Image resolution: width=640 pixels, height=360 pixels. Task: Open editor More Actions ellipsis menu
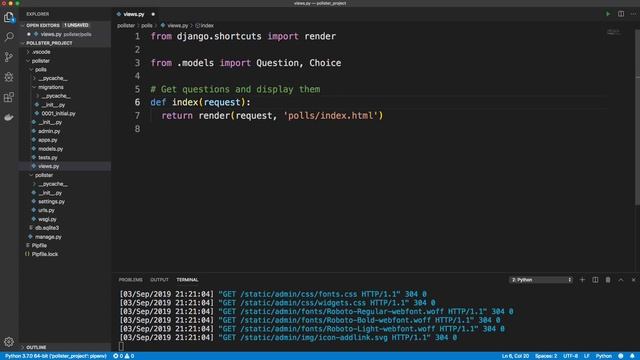633,14
